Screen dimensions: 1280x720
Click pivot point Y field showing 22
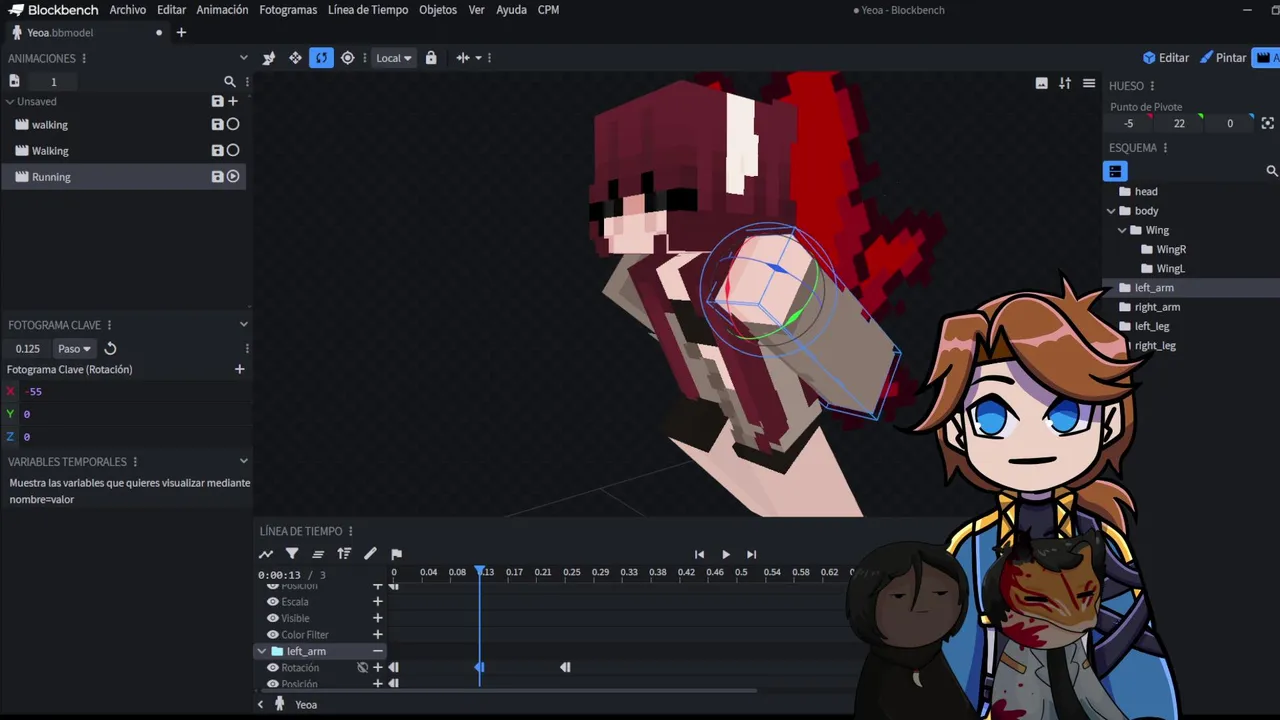coord(1179,123)
